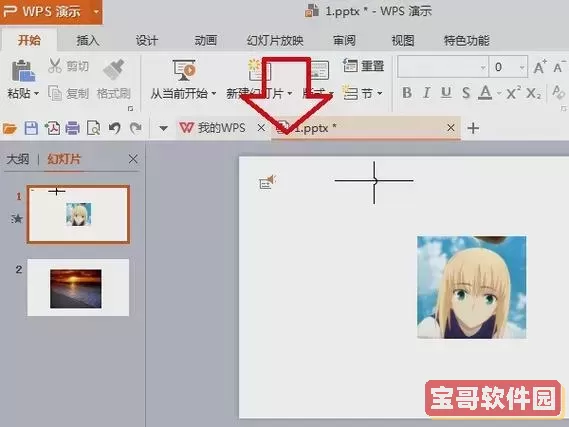Open the 设计 ribbon tab
This screenshot has height=427, width=569.
coord(147,40)
